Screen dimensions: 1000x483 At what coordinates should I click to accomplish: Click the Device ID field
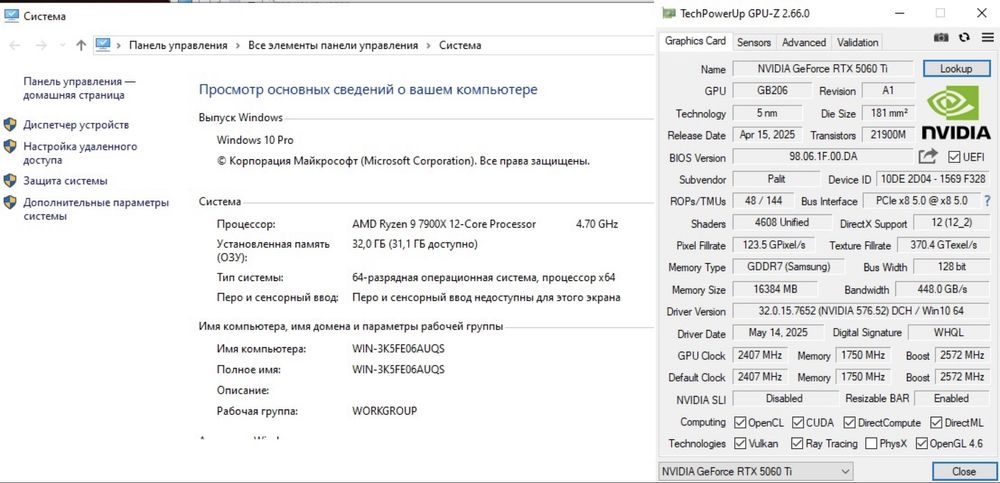(x=934, y=179)
